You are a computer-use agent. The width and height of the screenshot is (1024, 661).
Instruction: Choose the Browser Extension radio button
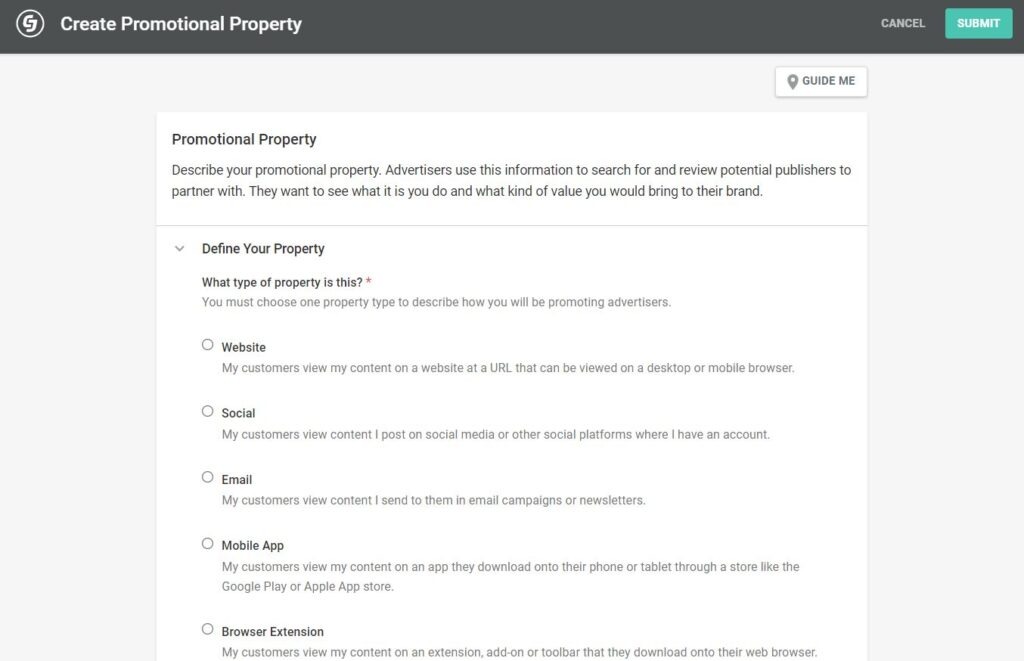pos(208,630)
